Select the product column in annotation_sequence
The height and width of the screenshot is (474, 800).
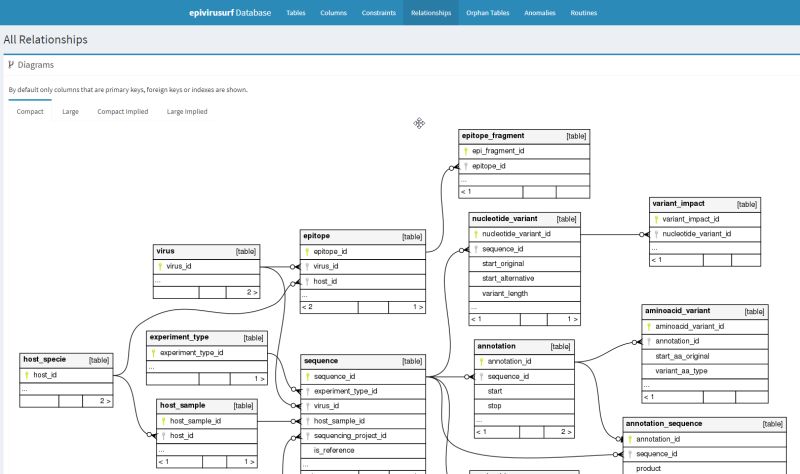(x=705, y=468)
